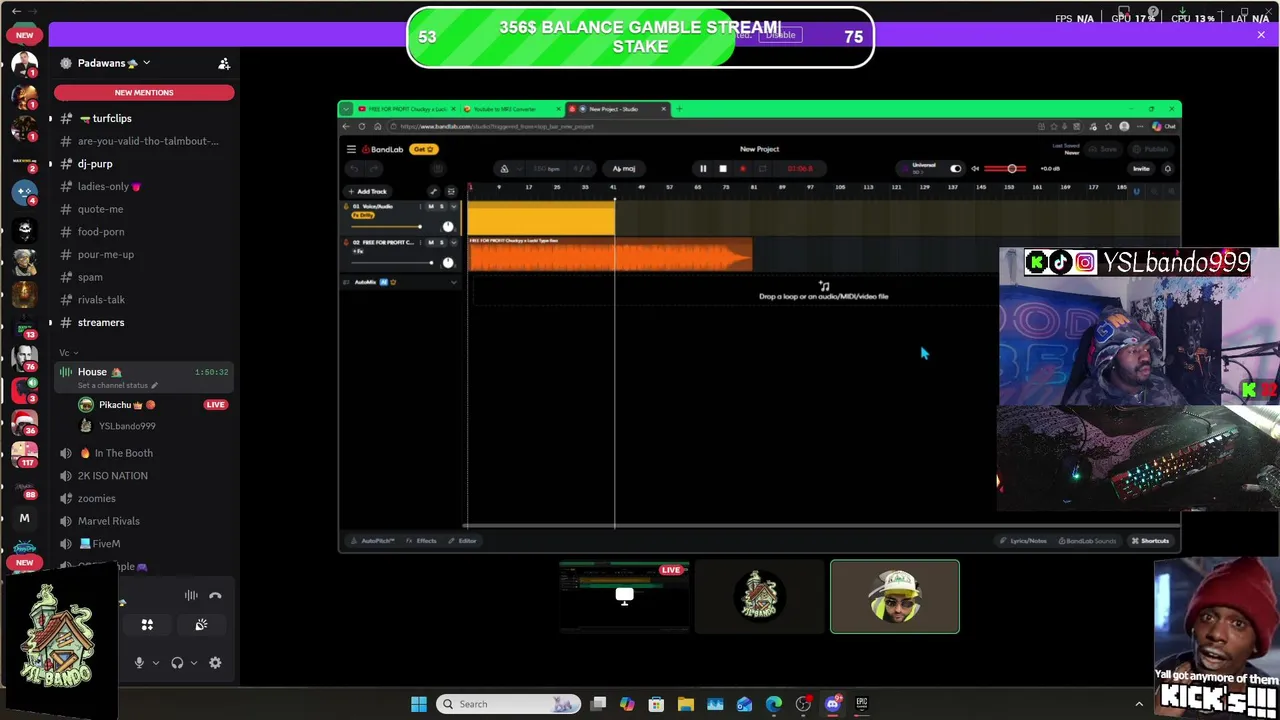Pause playback in BandLab transport
The height and width of the screenshot is (720, 1280).
pos(703,169)
